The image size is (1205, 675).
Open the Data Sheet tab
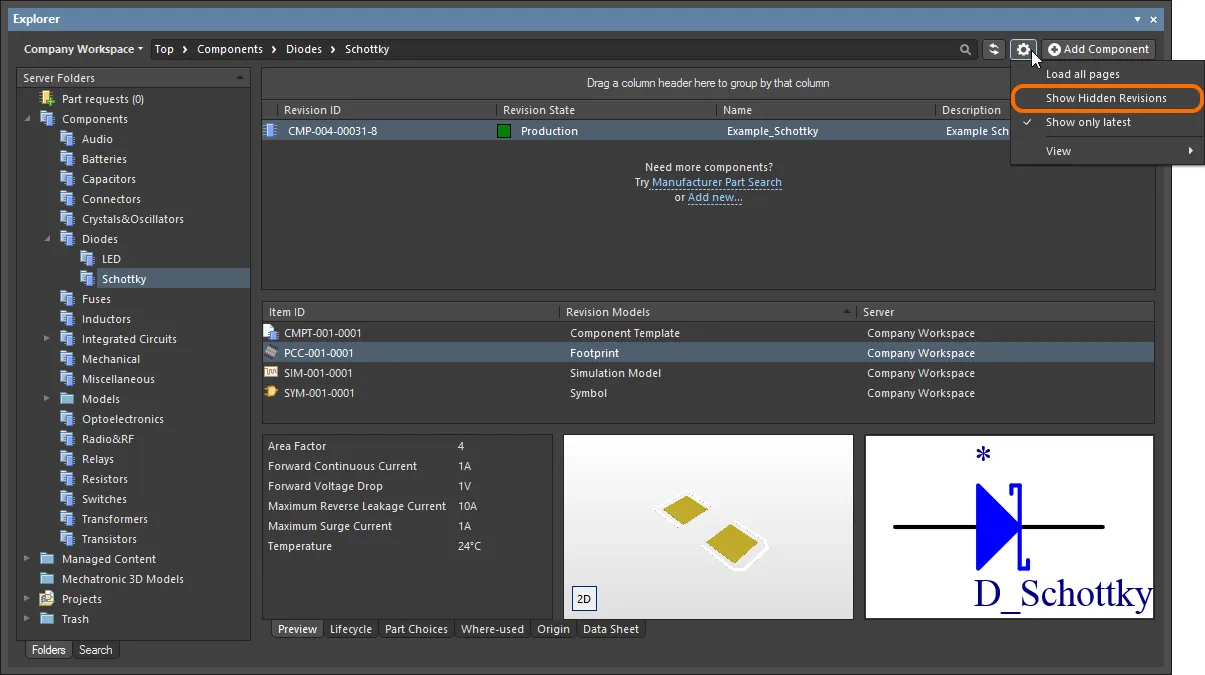tap(611, 629)
